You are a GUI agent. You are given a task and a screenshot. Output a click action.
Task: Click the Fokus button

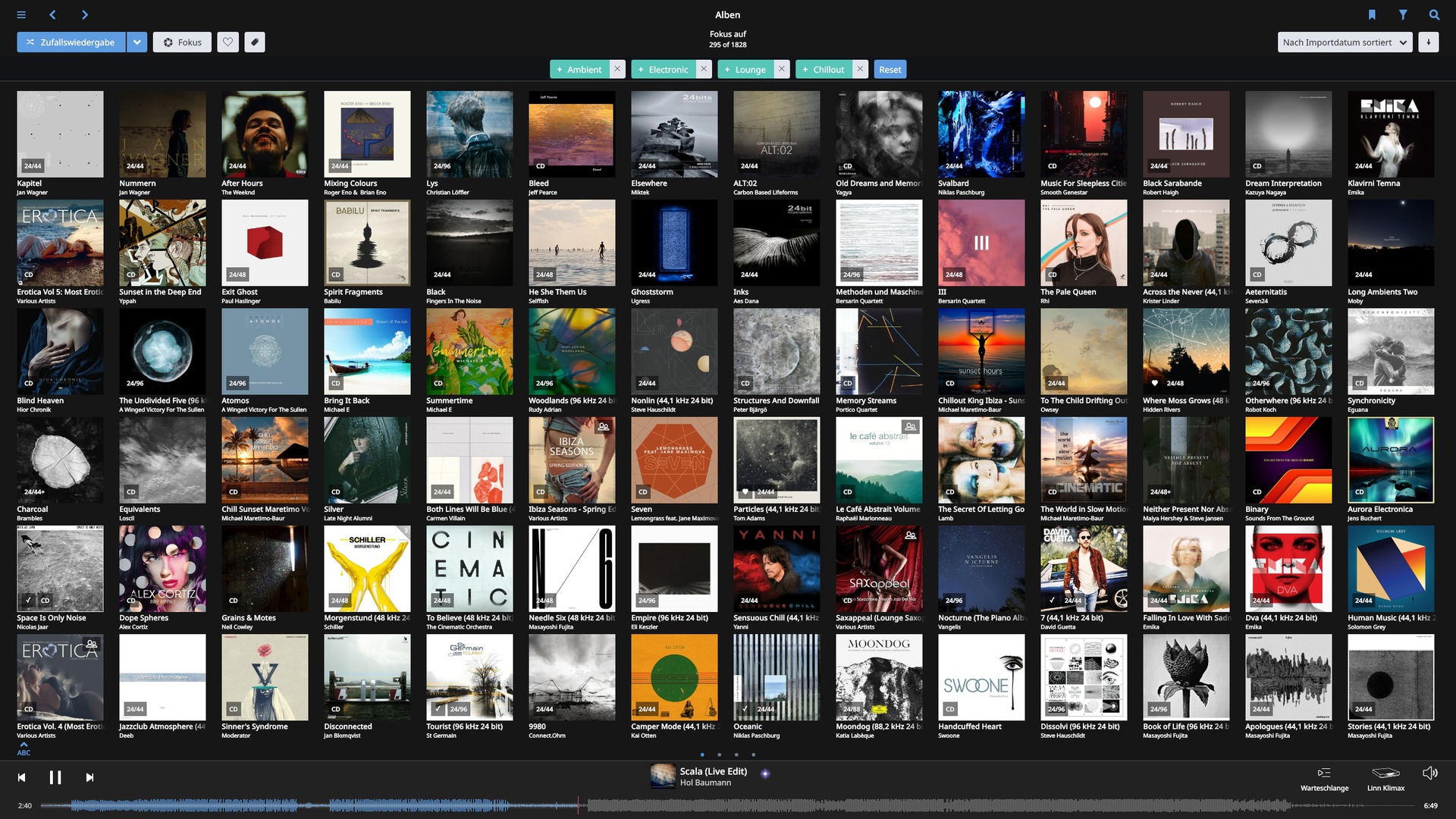[182, 42]
